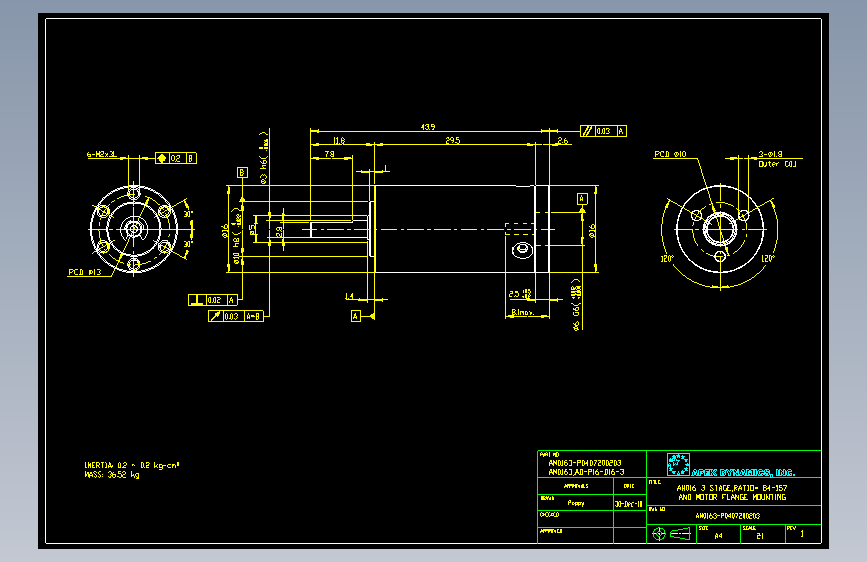
Task: Click the revision value 1
Action: point(802,534)
